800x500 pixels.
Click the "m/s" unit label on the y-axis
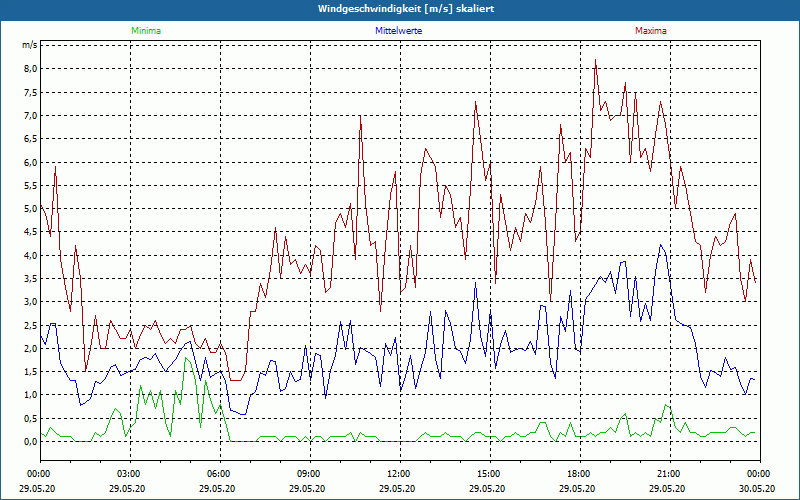[x=29, y=45]
